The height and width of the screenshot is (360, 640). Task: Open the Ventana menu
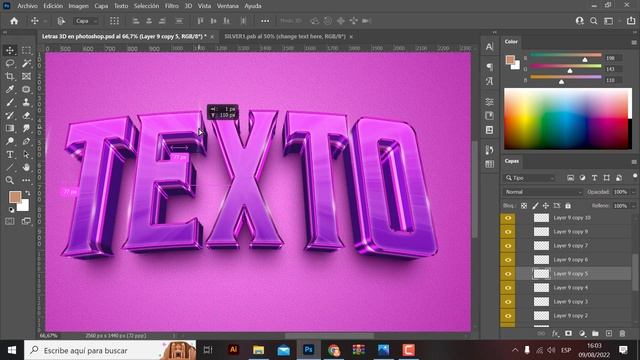point(227,6)
